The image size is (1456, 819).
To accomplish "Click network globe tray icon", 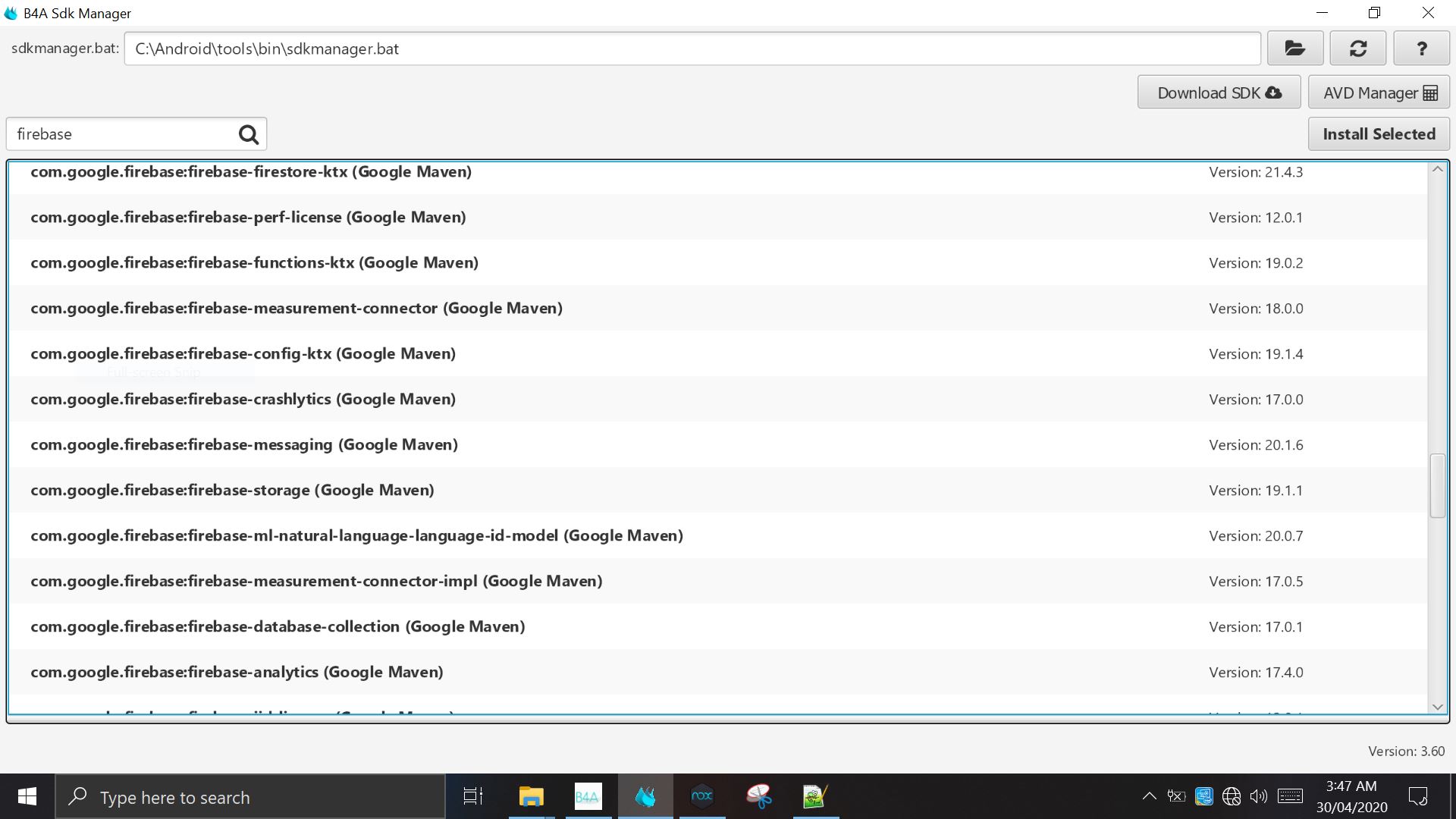I will (x=1232, y=796).
